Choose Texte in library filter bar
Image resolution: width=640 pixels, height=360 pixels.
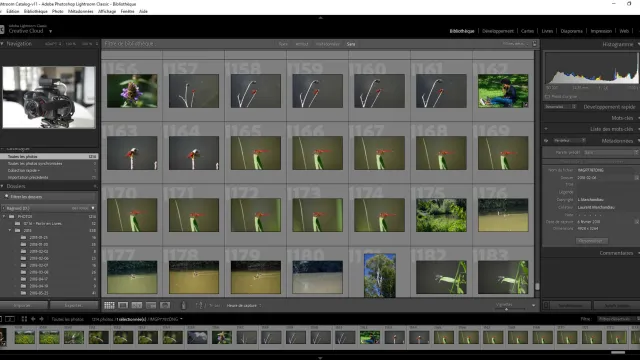pyautogui.click(x=283, y=44)
